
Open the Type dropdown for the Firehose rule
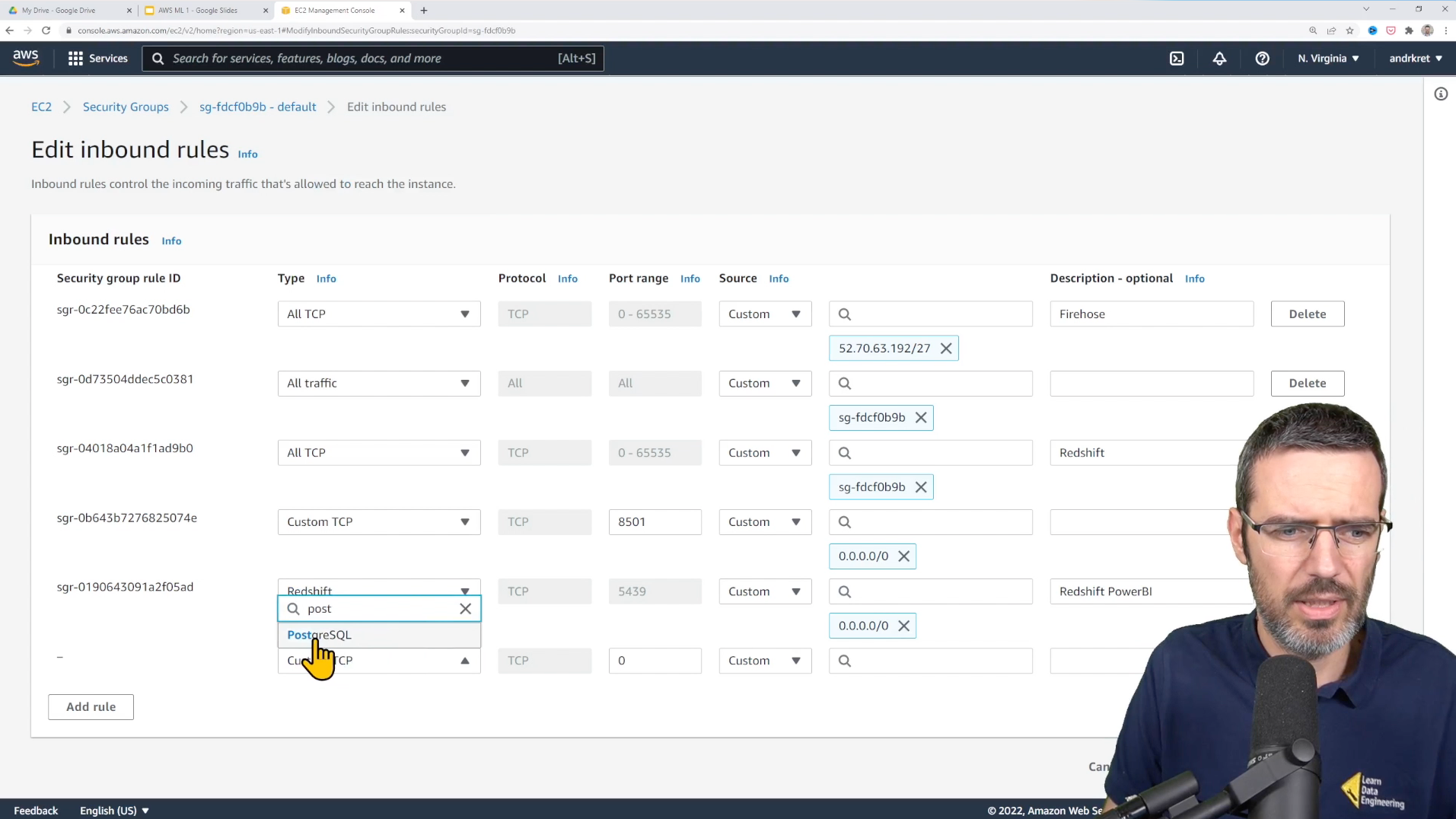point(379,314)
